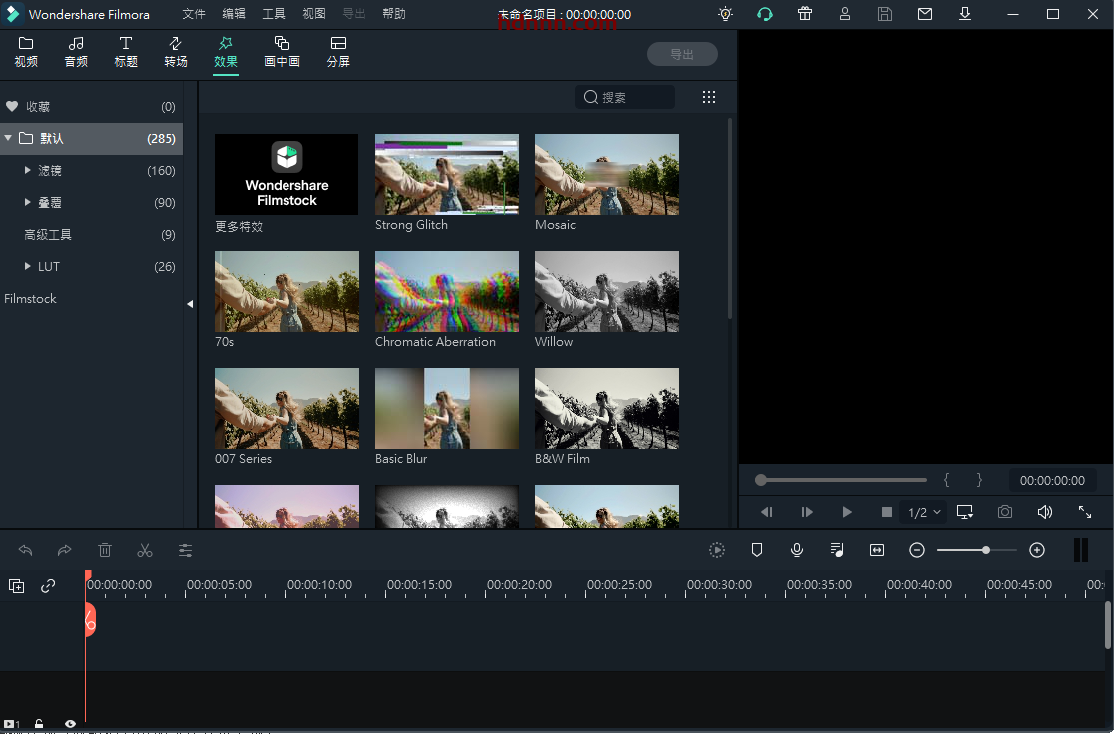Open Filmstock in the sidebar
Image resolution: width=1114 pixels, height=734 pixels.
31,298
